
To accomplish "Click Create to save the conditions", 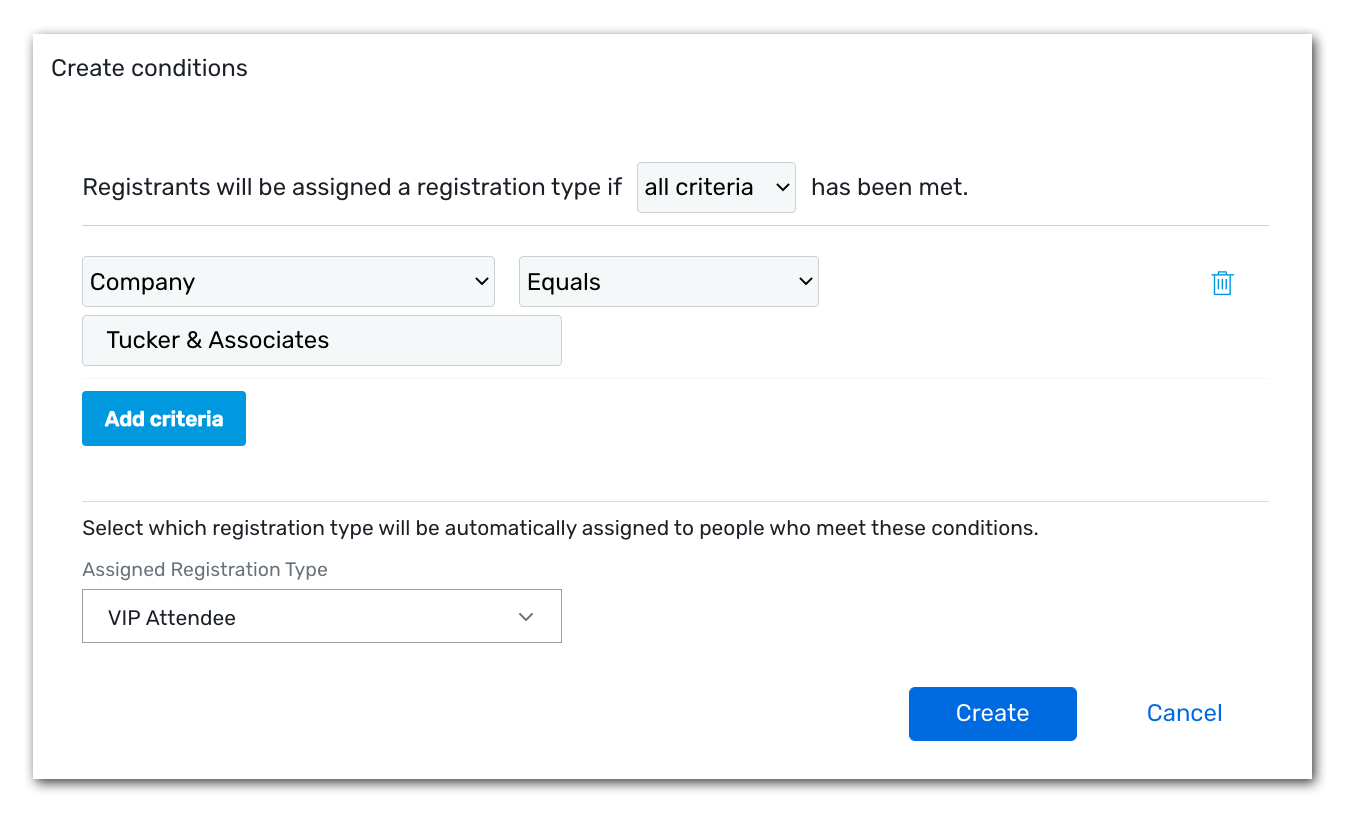I will (x=992, y=713).
